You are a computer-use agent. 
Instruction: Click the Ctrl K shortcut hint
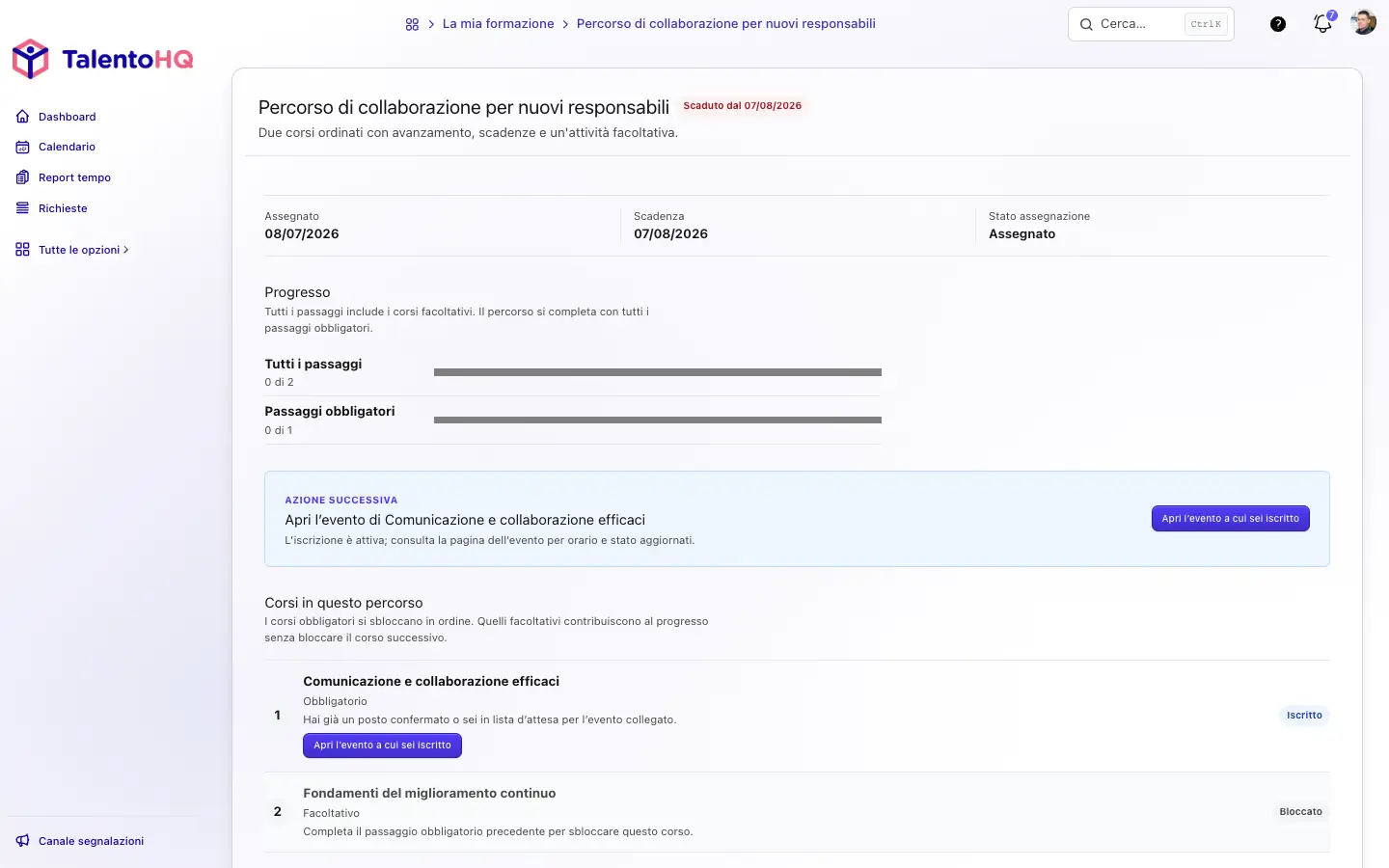tap(1206, 24)
